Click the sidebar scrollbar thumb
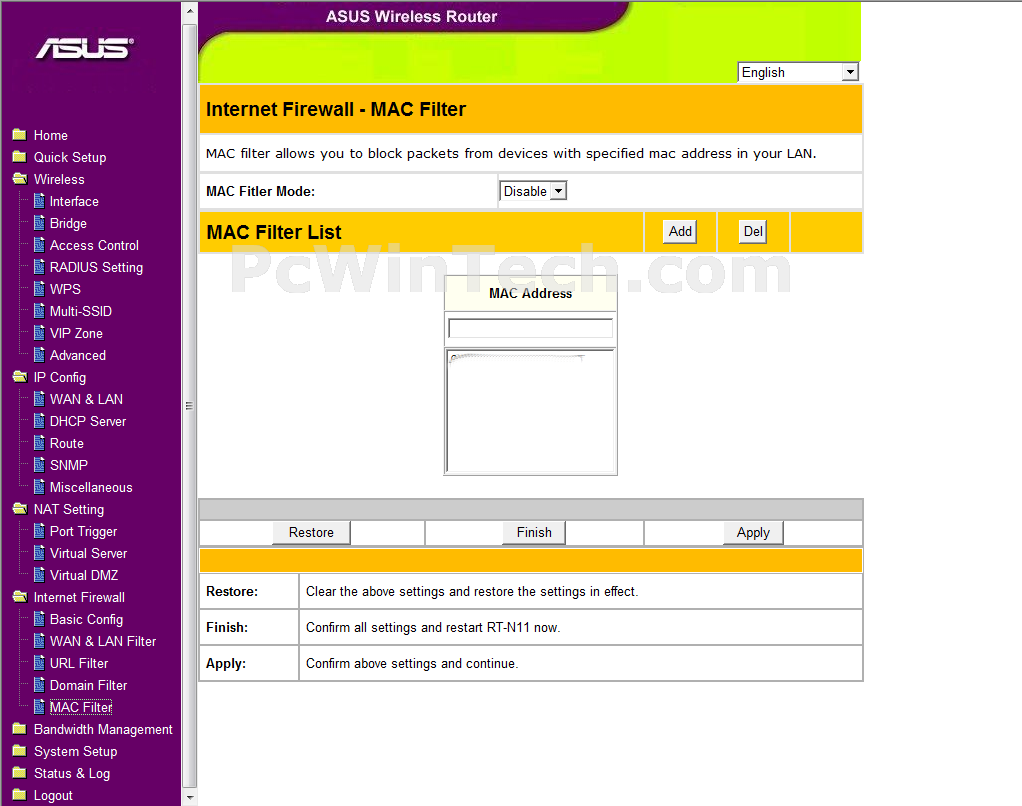 tap(190, 405)
